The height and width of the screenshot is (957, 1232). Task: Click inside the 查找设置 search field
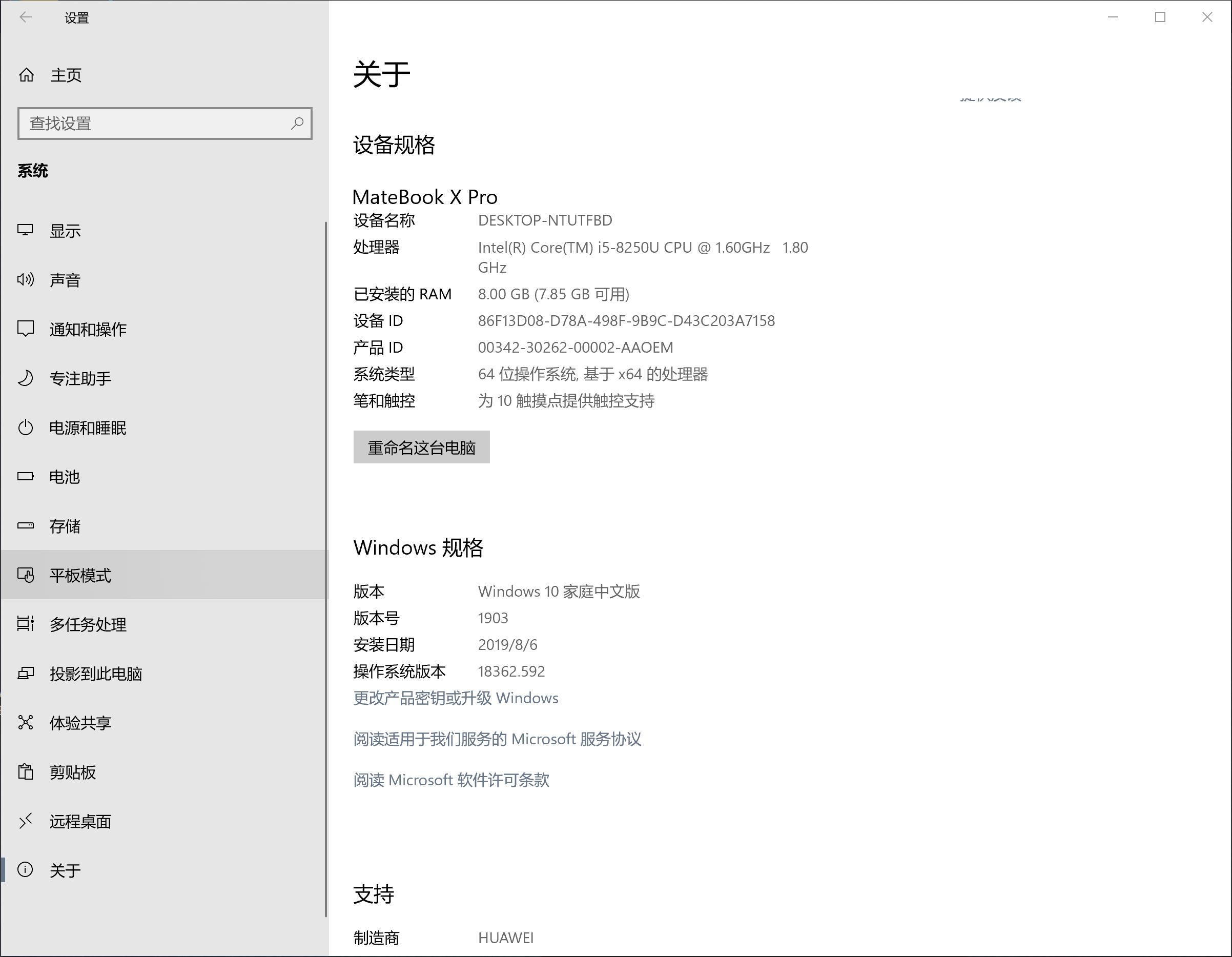click(x=141, y=123)
